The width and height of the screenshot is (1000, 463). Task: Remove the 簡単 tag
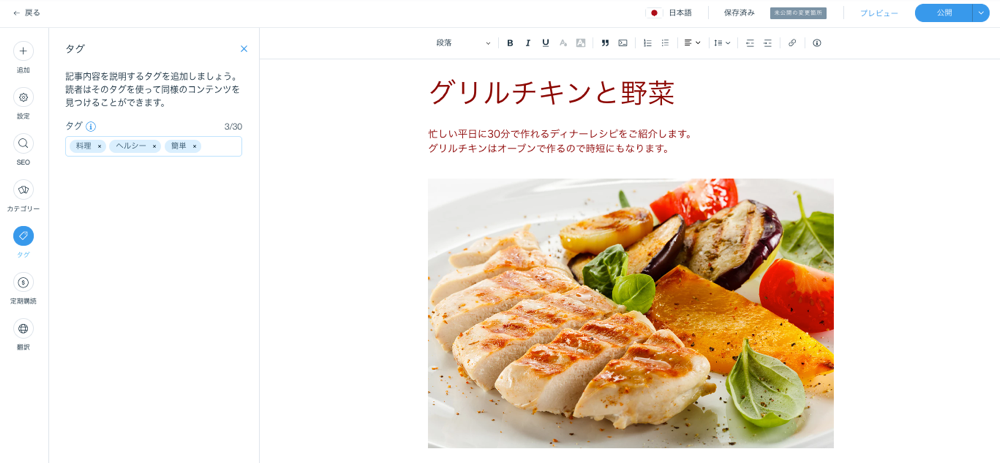tap(195, 147)
